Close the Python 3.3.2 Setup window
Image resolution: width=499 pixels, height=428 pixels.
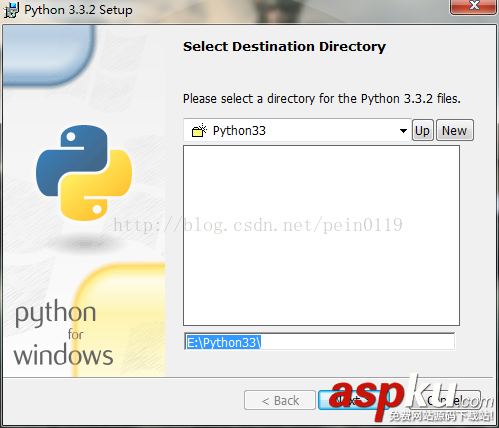tap(473, 7)
